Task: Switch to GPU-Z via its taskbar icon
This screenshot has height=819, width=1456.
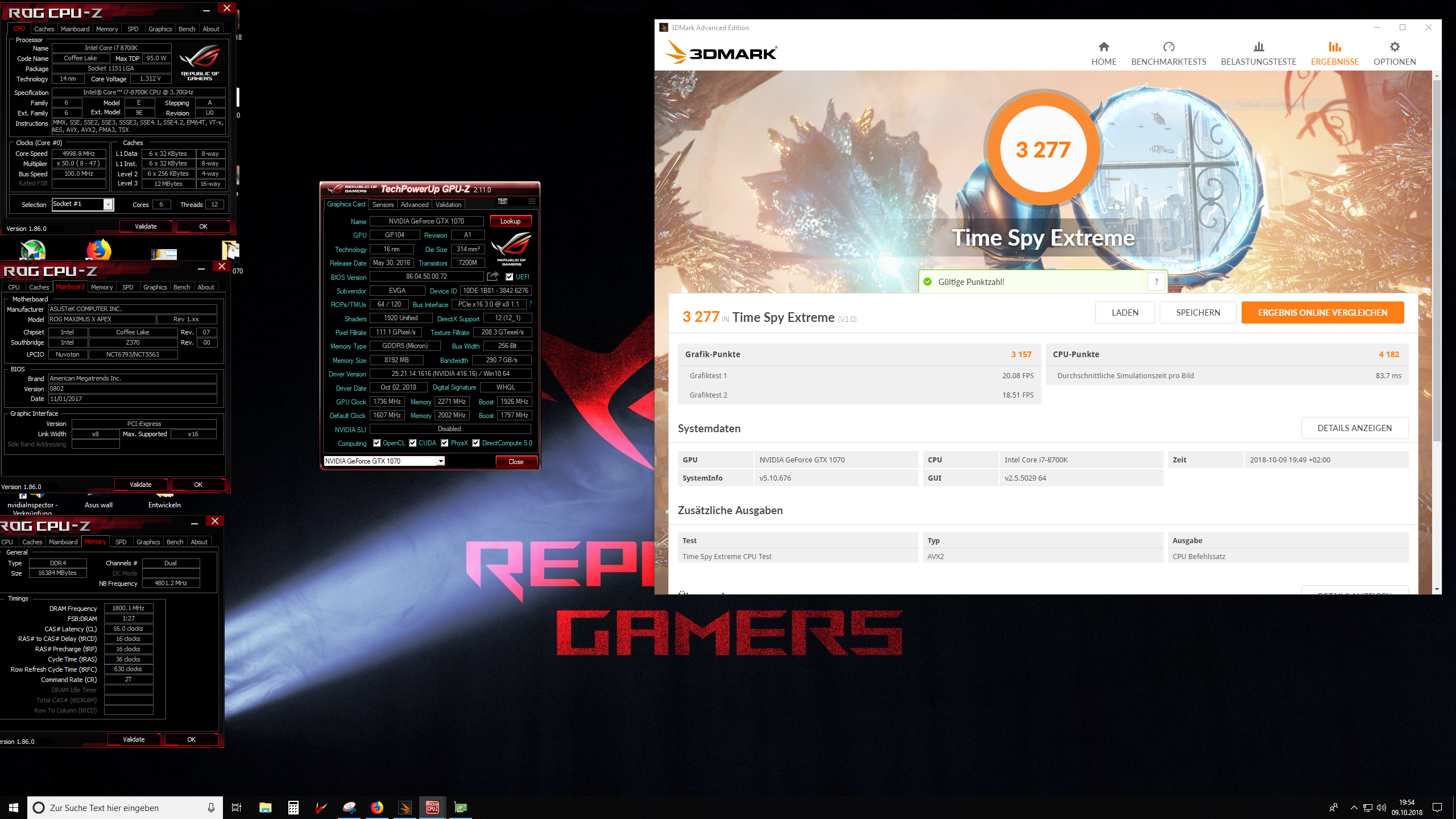Action: (461, 808)
